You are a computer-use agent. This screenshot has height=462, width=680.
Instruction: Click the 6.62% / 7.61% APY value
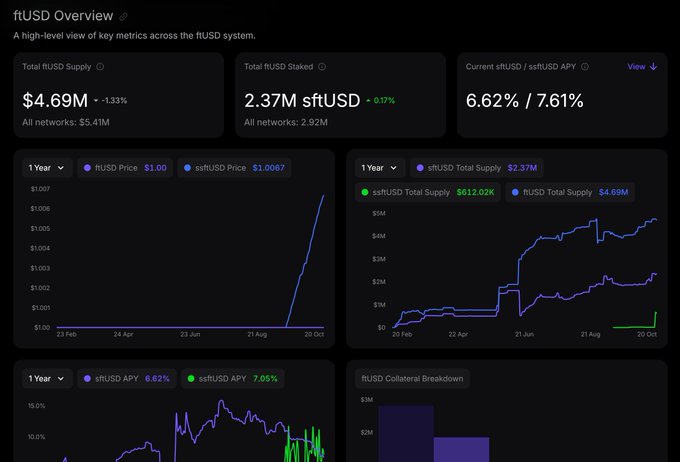(x=524, y=101)
